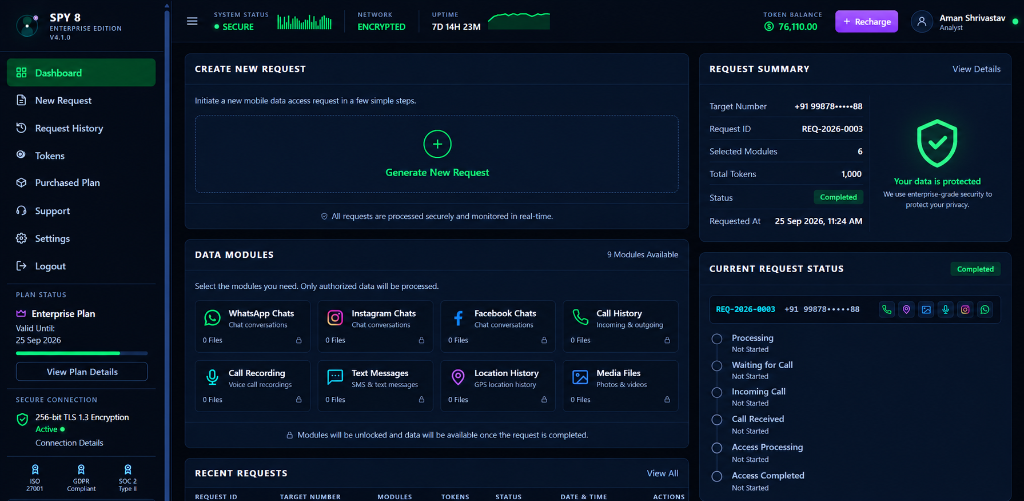Click View All in Recent Requests

coord(662,473)
